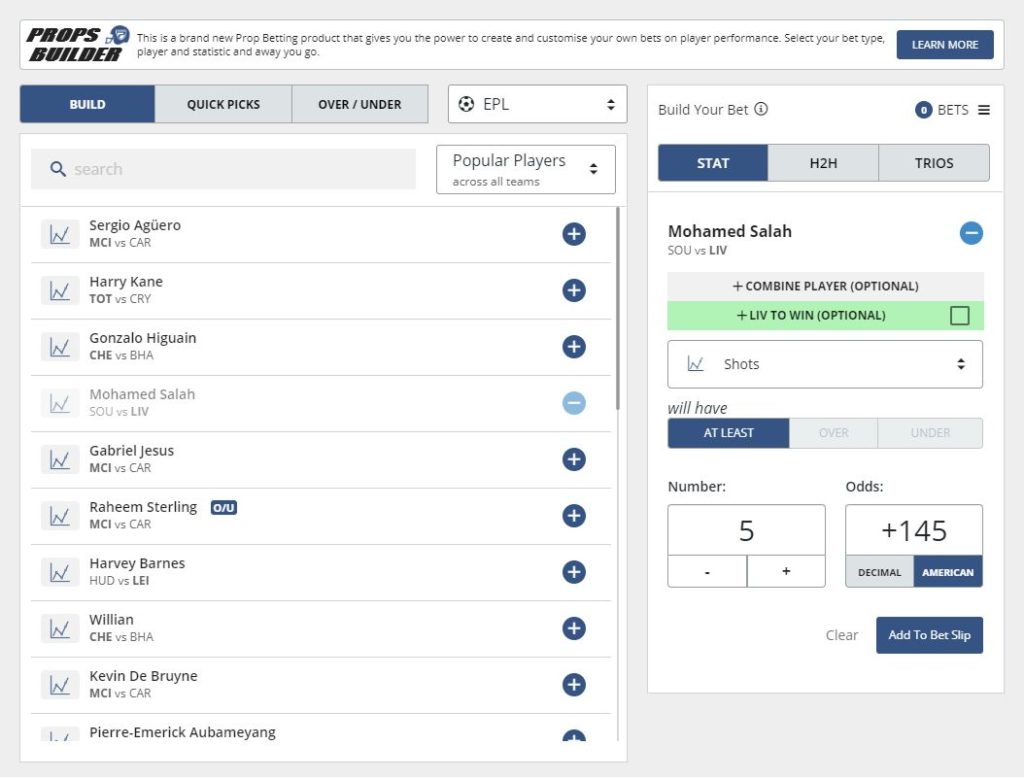Select the OVER condition

(x=833, y=433)
